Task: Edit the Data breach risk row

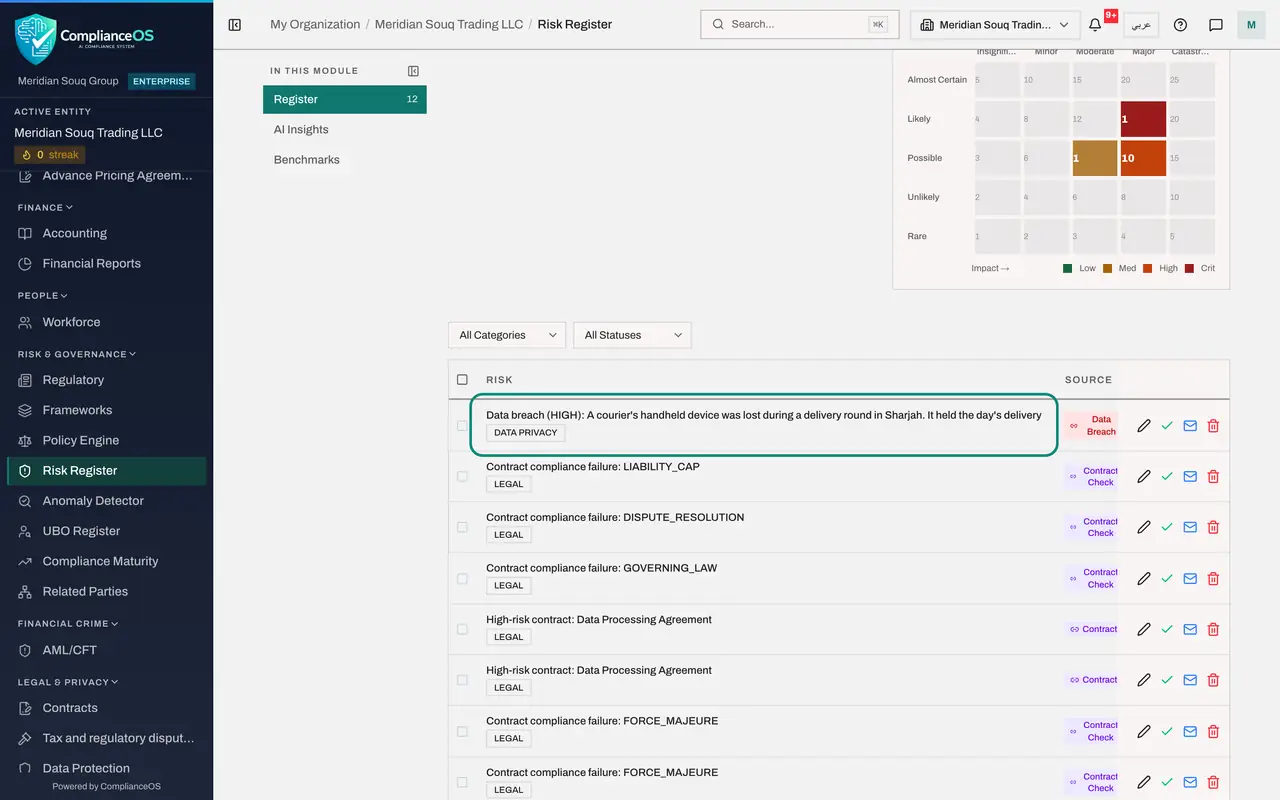Action: pyautogui.click(x=1144, y=426)
